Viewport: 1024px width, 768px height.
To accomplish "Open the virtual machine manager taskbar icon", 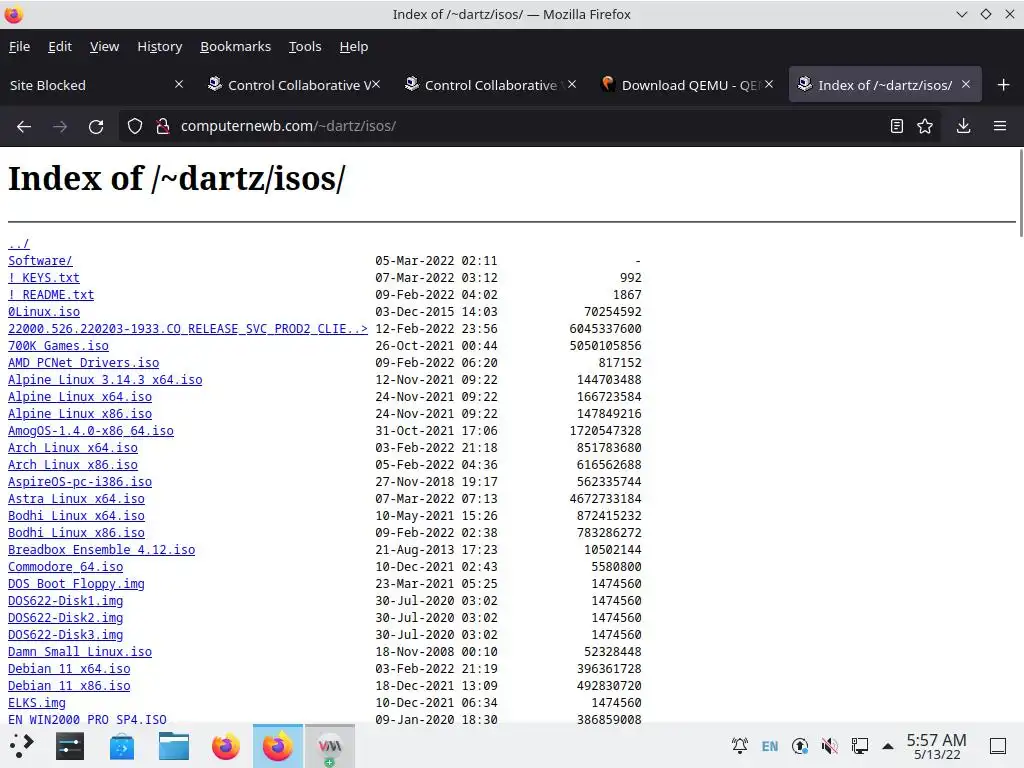I will click(x=330, y=746).
